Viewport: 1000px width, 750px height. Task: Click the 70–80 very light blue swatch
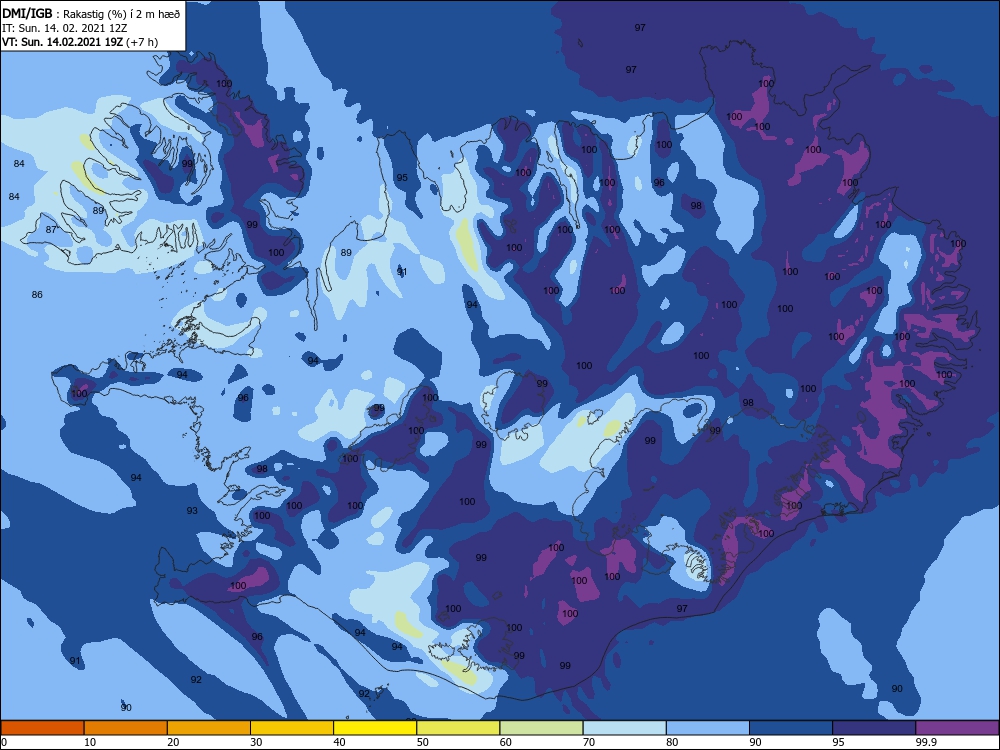click(625, 728)
